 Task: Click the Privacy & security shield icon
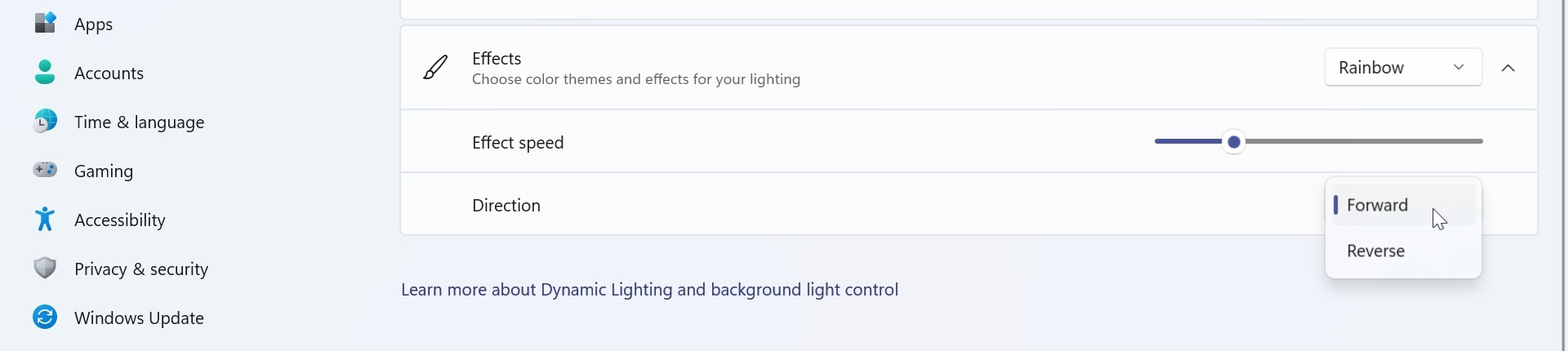45,268
